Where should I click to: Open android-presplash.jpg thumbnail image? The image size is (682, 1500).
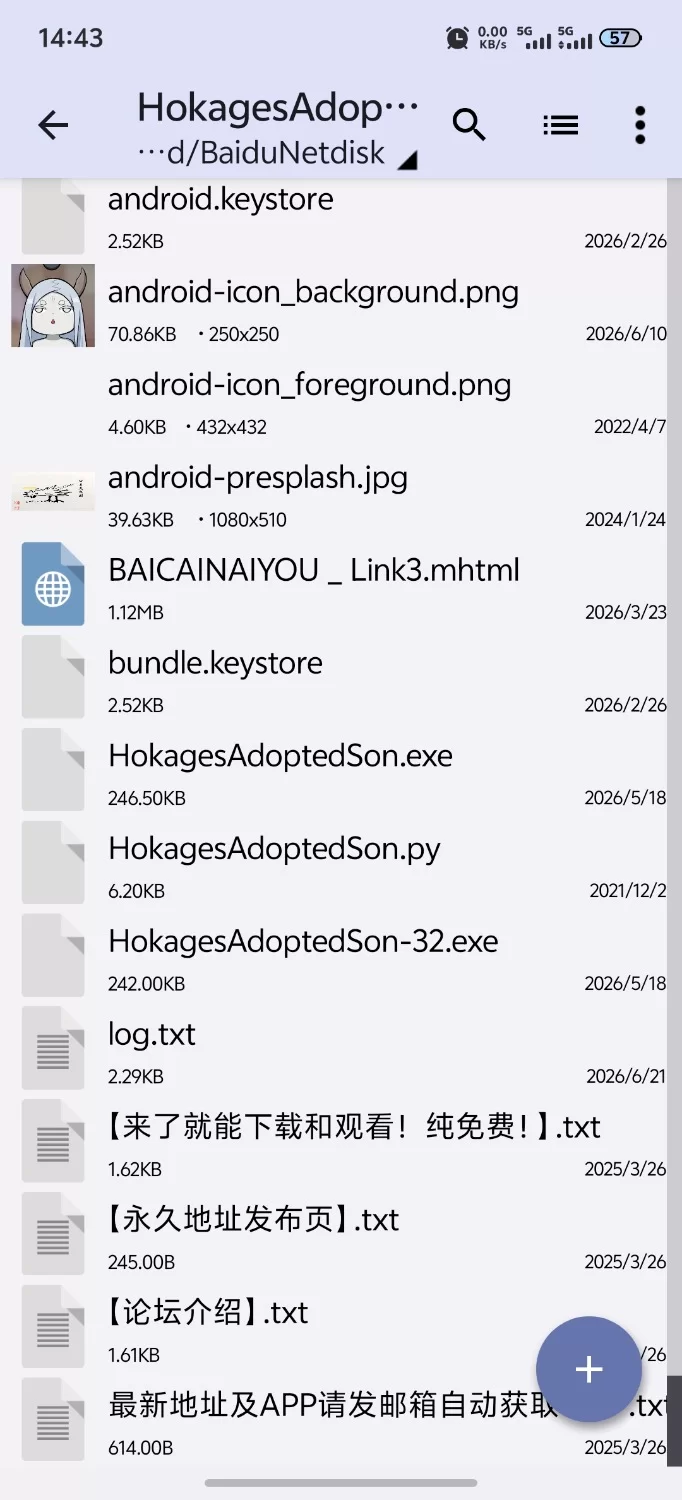click(x=53, y=492)
